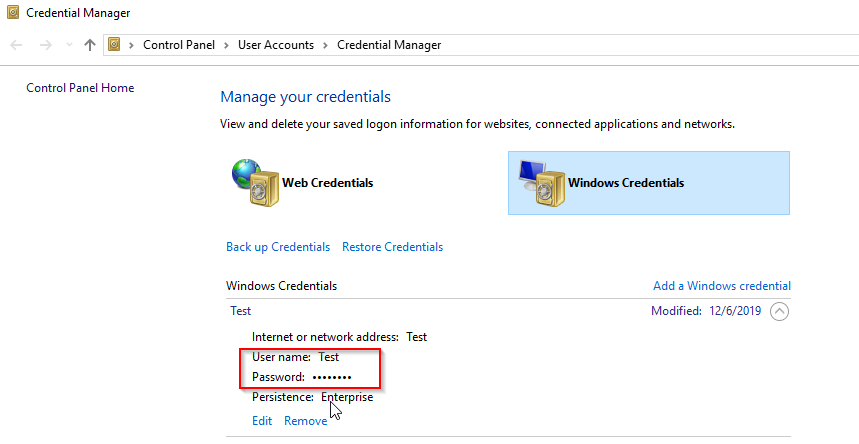Click the Up one level arrow
This screenshot has width=859, height=444.
point(90,45)
